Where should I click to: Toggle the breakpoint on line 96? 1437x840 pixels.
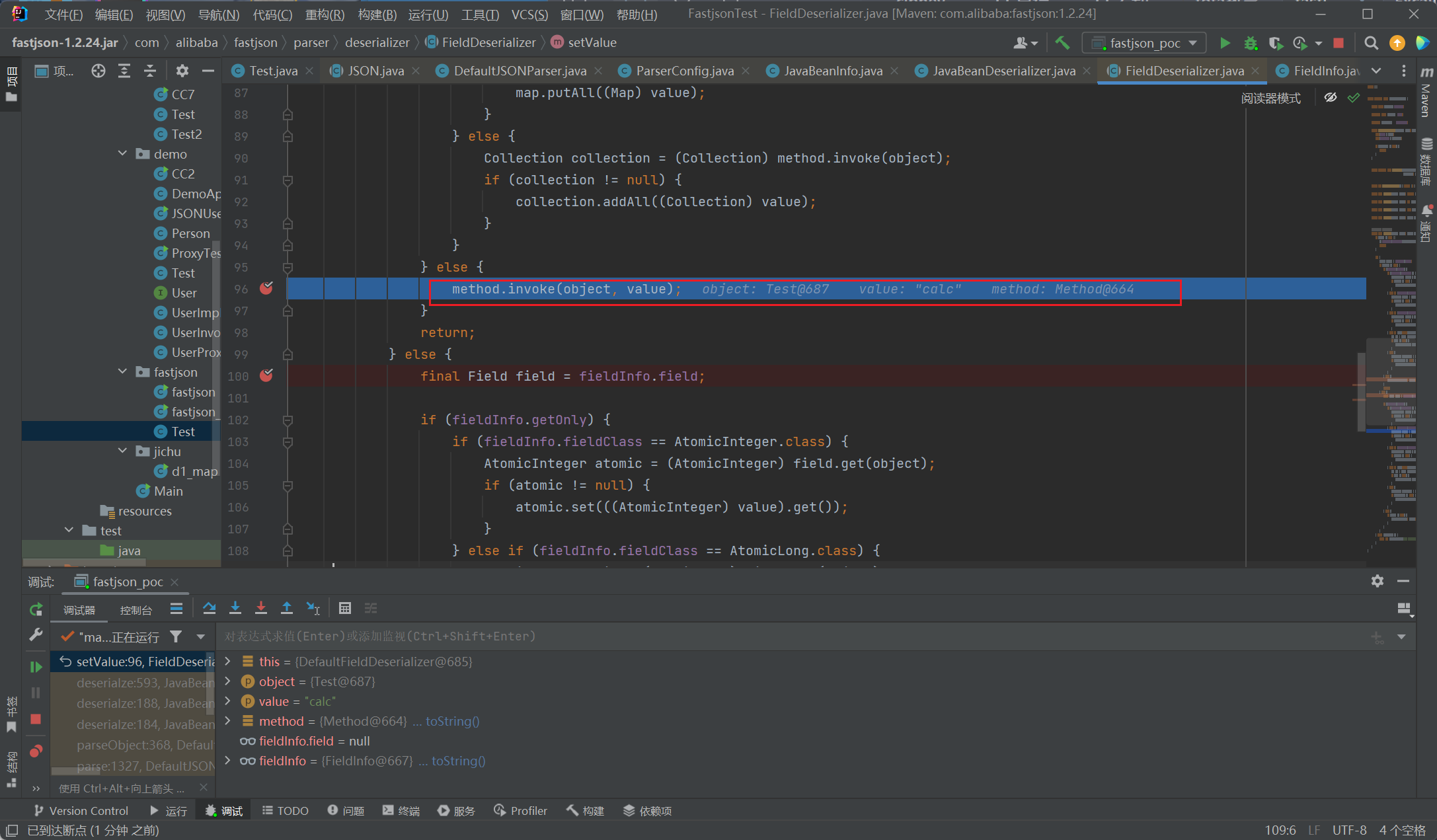point(266,288)
